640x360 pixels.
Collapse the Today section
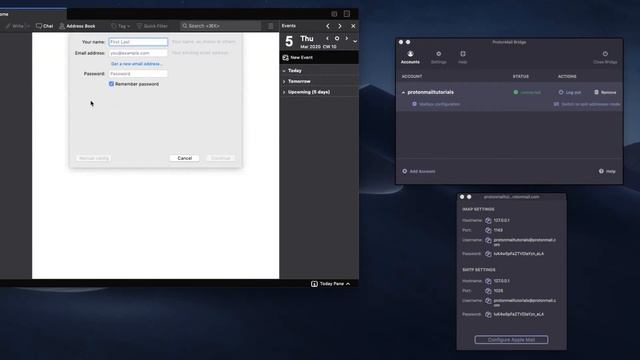click(x=284, y=71)
